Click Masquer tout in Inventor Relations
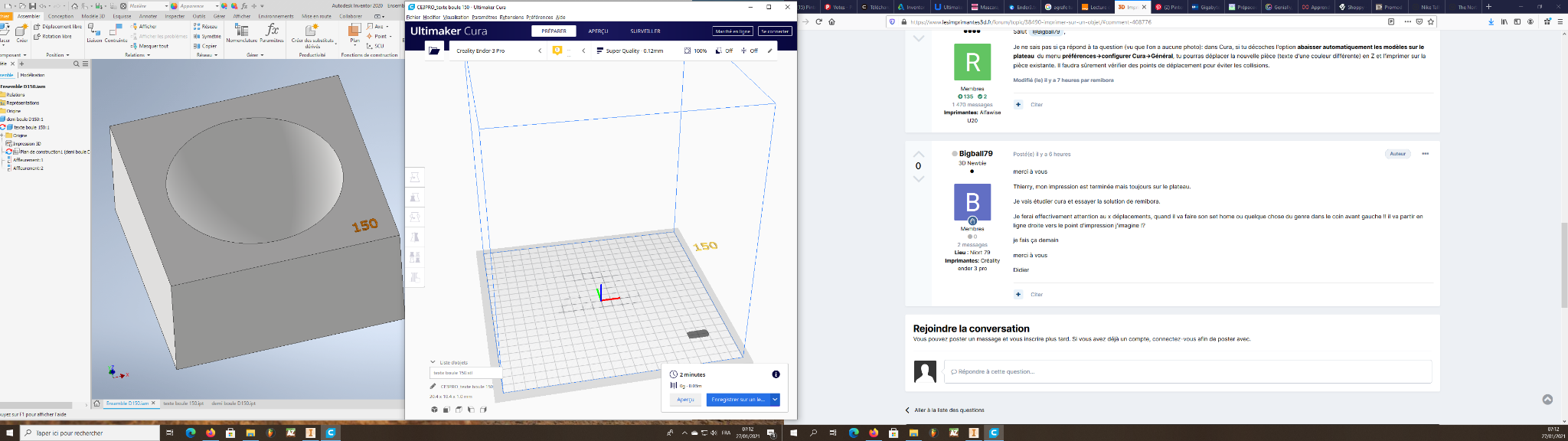The width and height of the screenshot is (1568, 441). click(150, 46)
